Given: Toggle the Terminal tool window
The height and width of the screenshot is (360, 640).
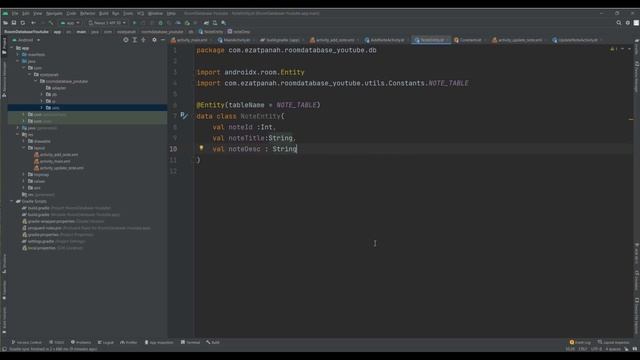Looking at the screenshot, I should 190,342.
